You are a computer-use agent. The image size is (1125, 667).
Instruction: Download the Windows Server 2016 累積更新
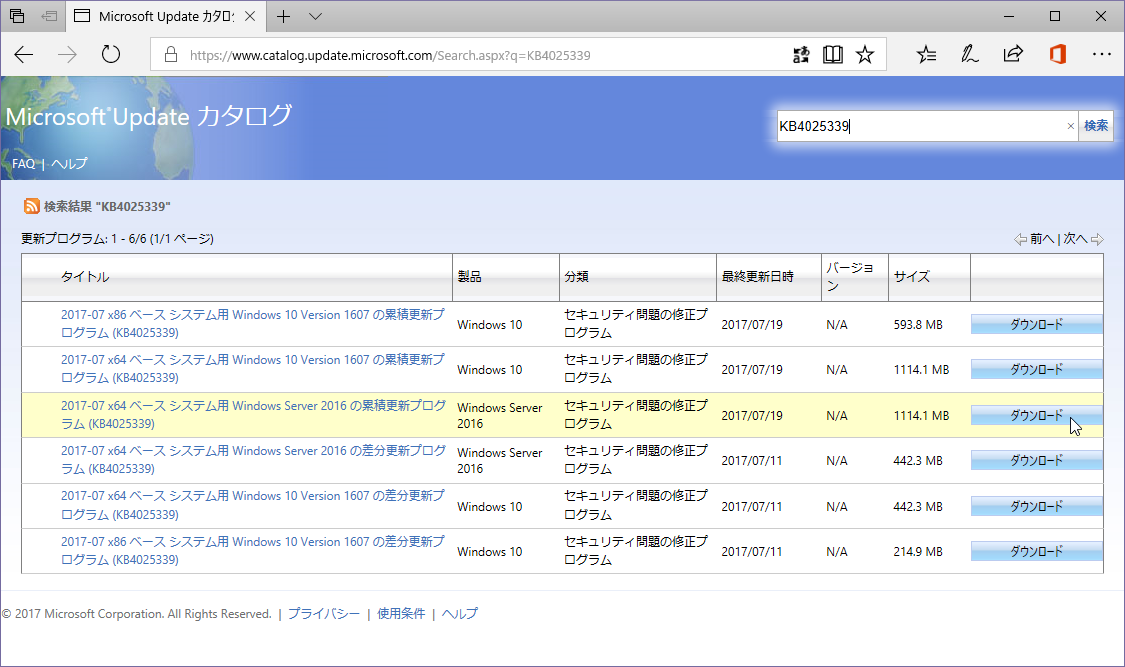pos(1037,415)
